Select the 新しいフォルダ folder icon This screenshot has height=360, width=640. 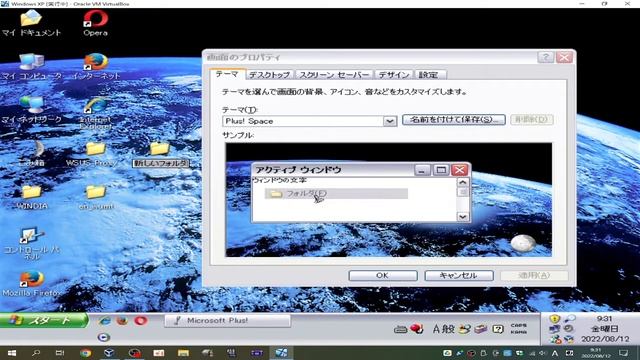[x=160, y=154]
